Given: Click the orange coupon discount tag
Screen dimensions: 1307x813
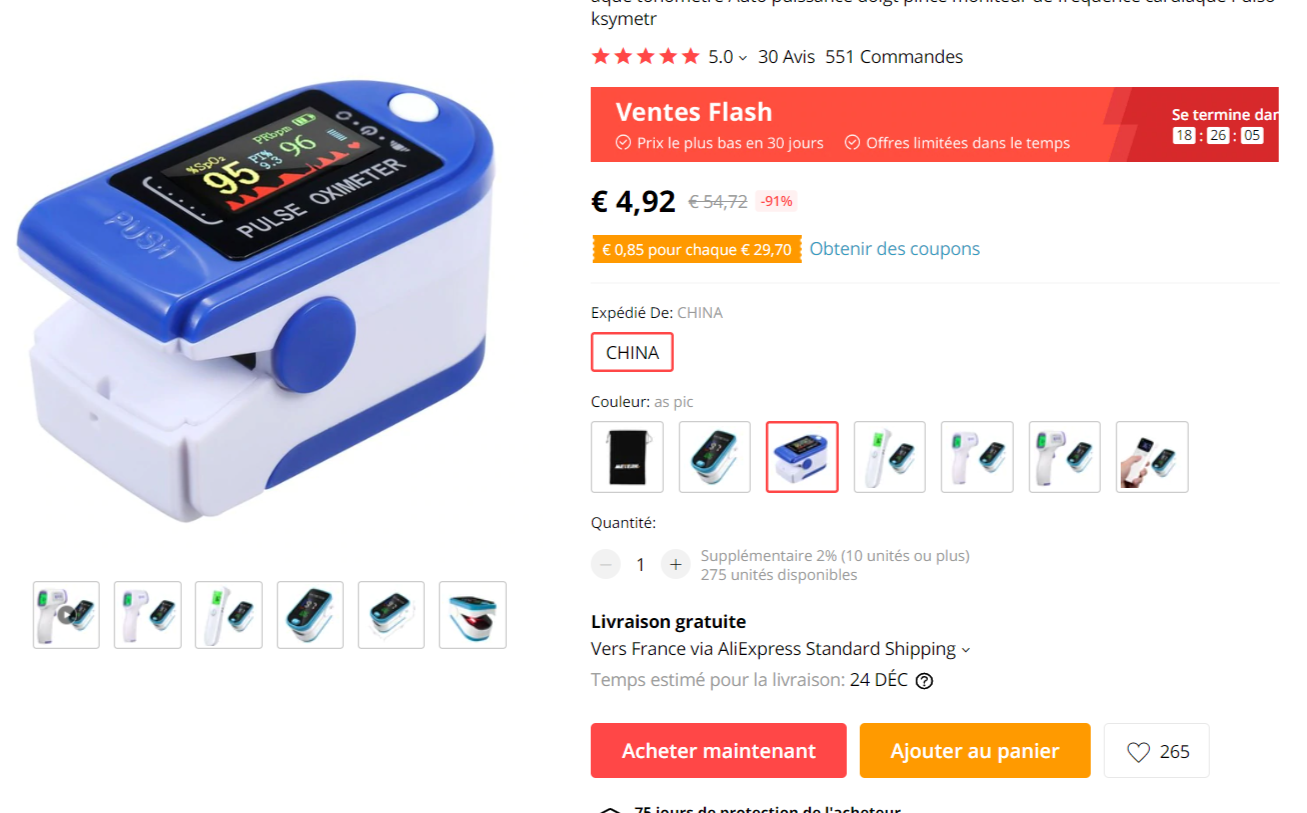Looking at the screenshot, I should (697, 249).
